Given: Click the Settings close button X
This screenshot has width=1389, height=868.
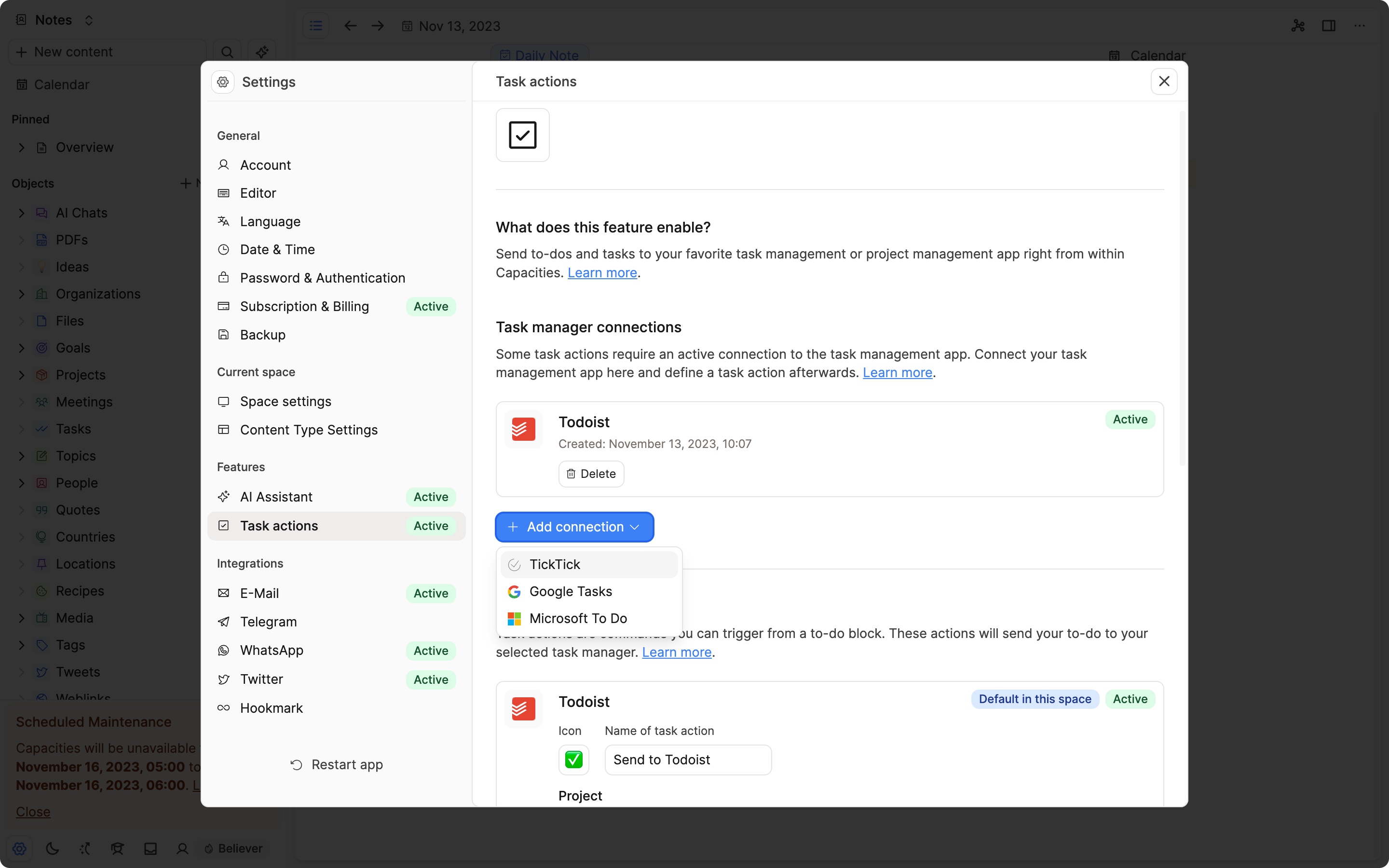Looking at the screenshot, I should tap(1164, 81).
